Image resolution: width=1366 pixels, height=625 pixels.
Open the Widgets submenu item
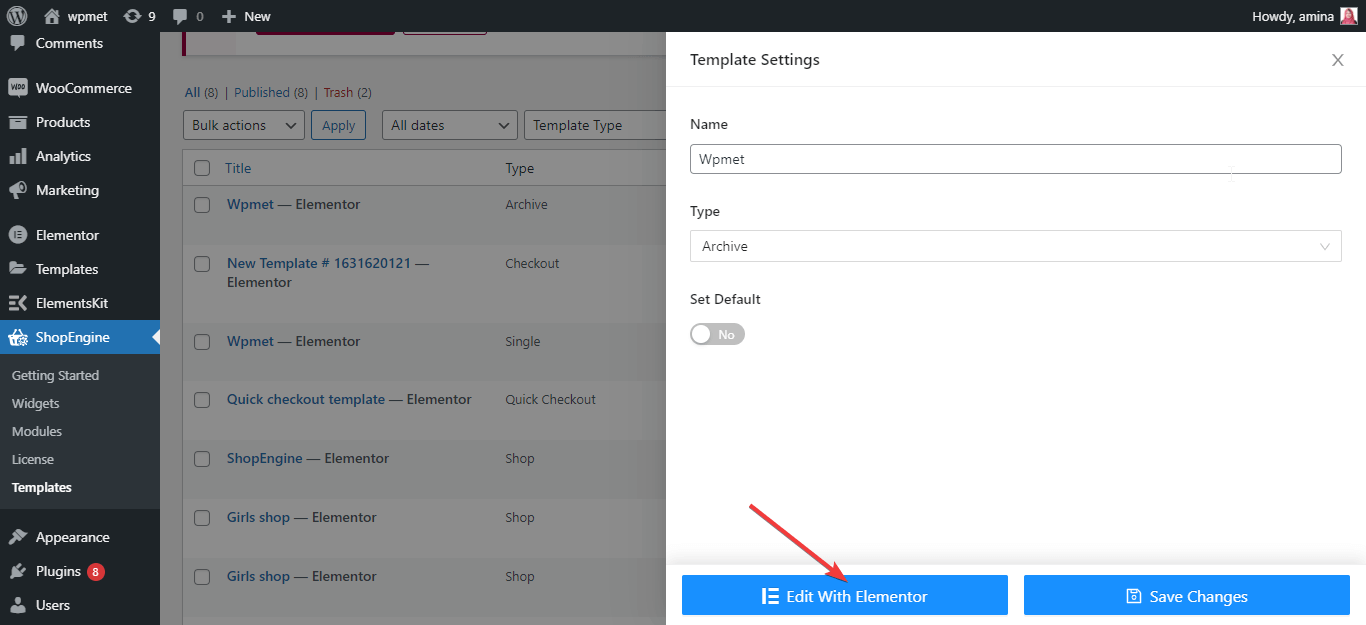coord(36,403)
